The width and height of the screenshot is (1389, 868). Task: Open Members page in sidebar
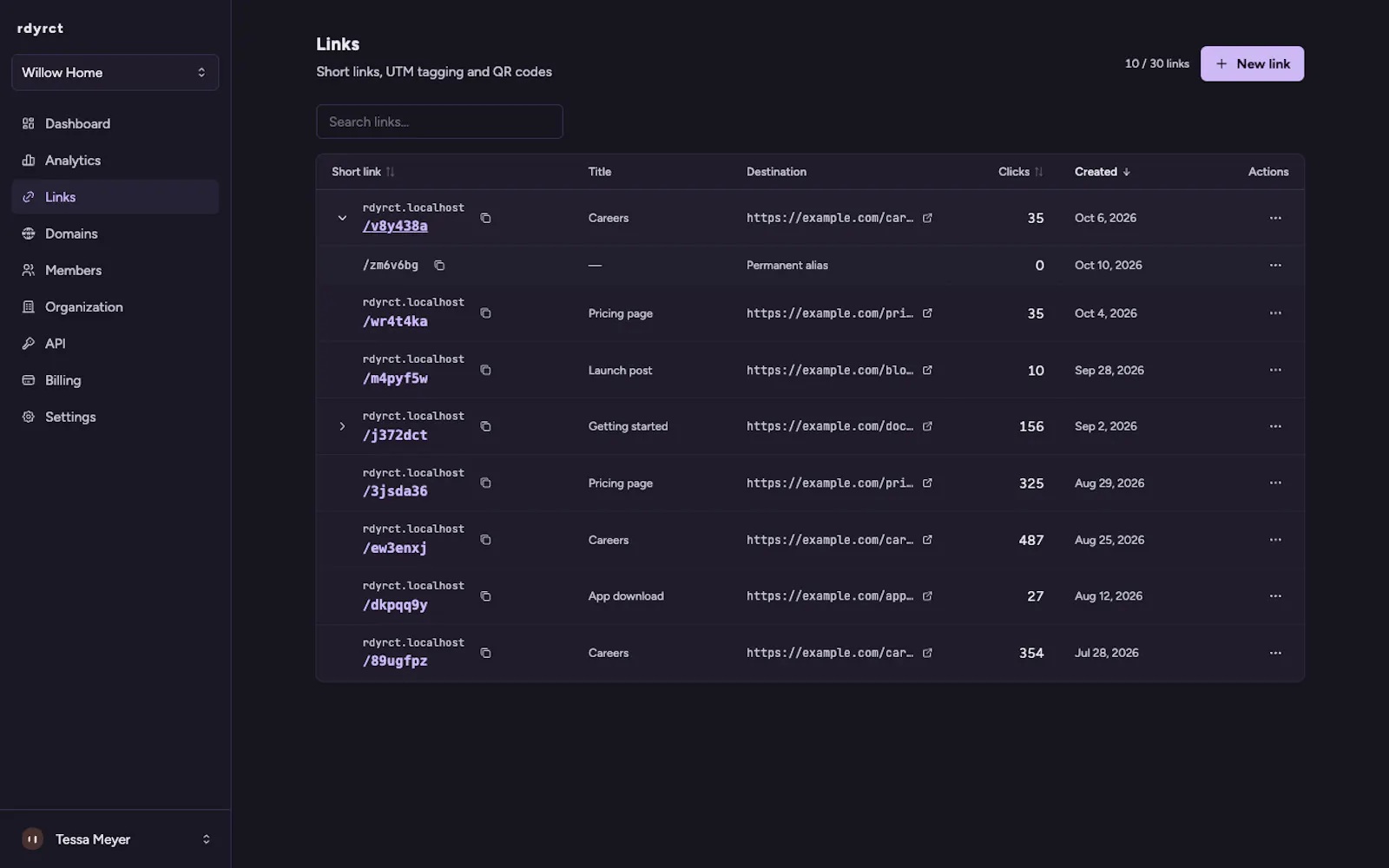click(x=115, y=271)
